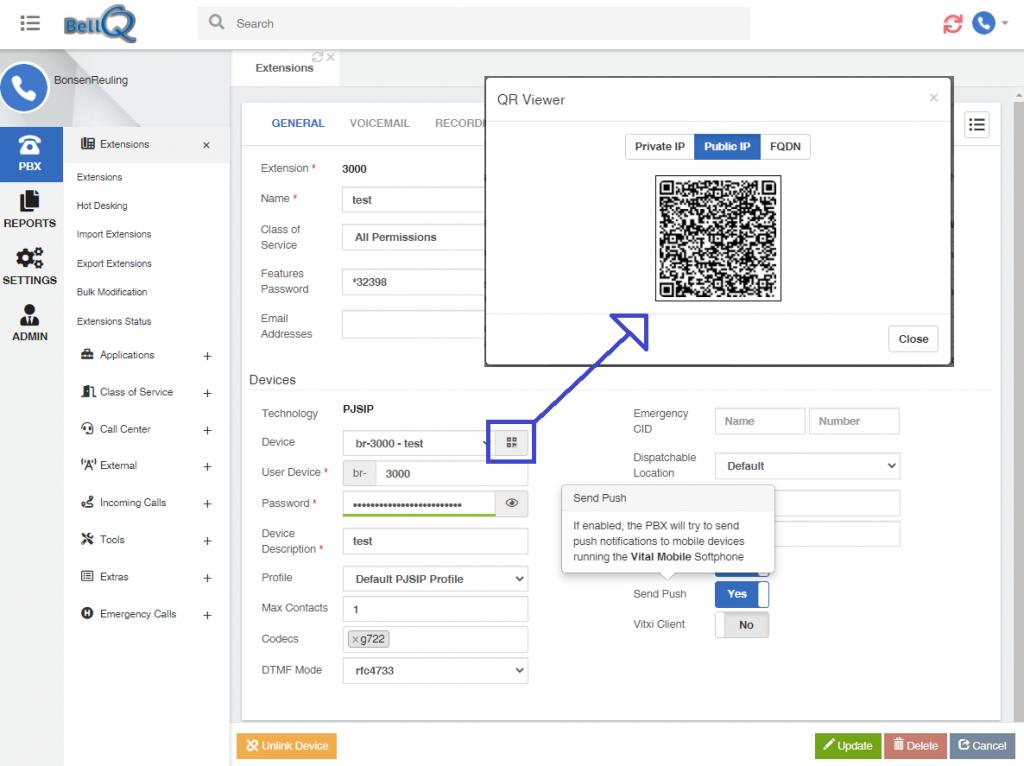Open the Class of Service dropdown field
Viewport: 1024px width, 766px height.
(413, 237)
